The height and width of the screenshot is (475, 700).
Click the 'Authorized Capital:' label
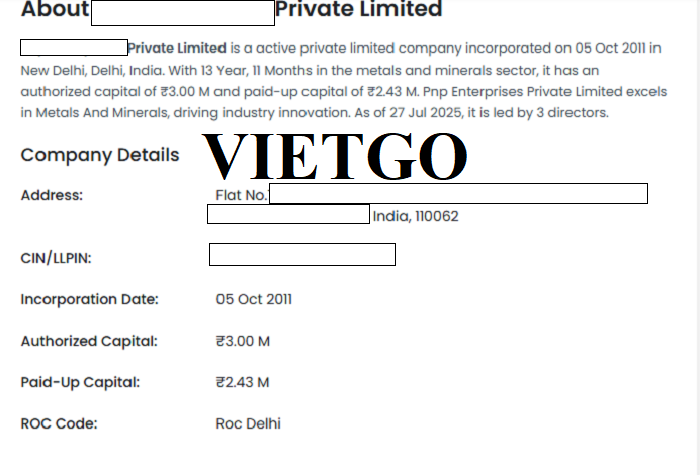[89, 341]
